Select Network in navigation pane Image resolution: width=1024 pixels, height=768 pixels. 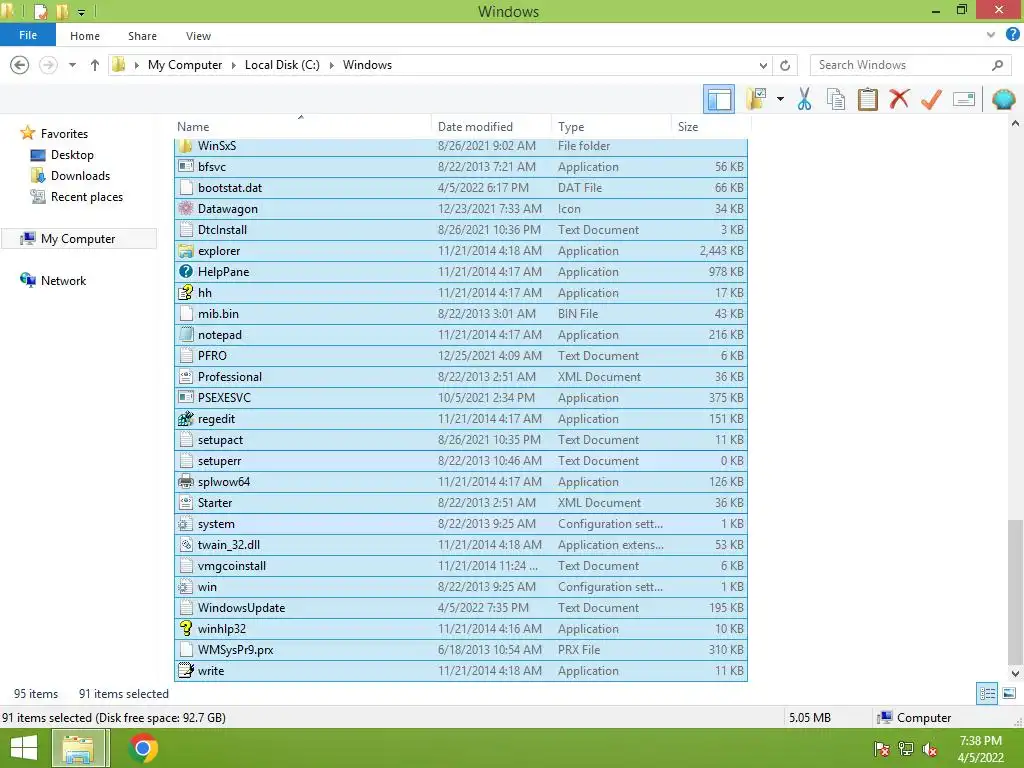63,280
